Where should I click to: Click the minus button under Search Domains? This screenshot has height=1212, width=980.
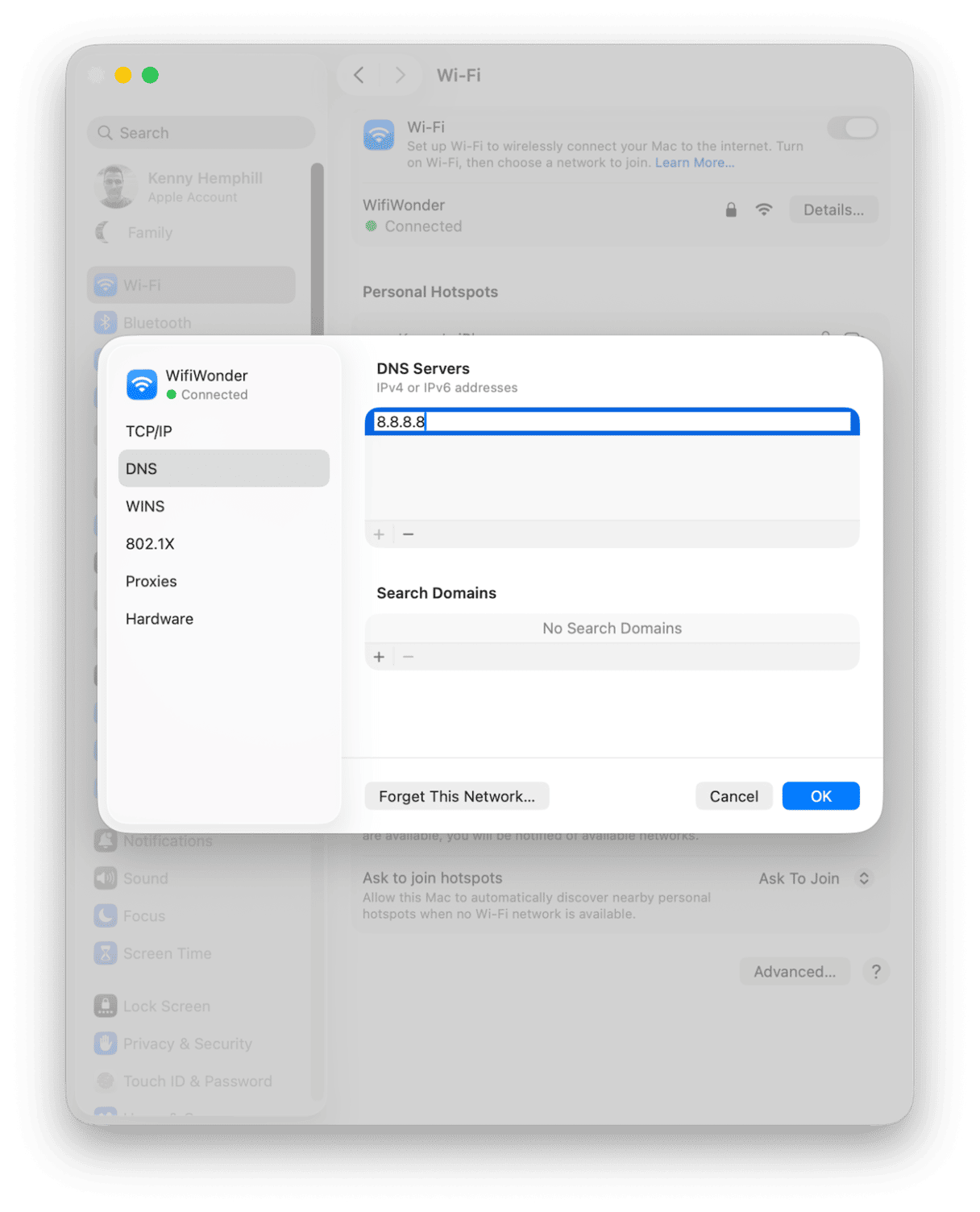pos(408,657)
